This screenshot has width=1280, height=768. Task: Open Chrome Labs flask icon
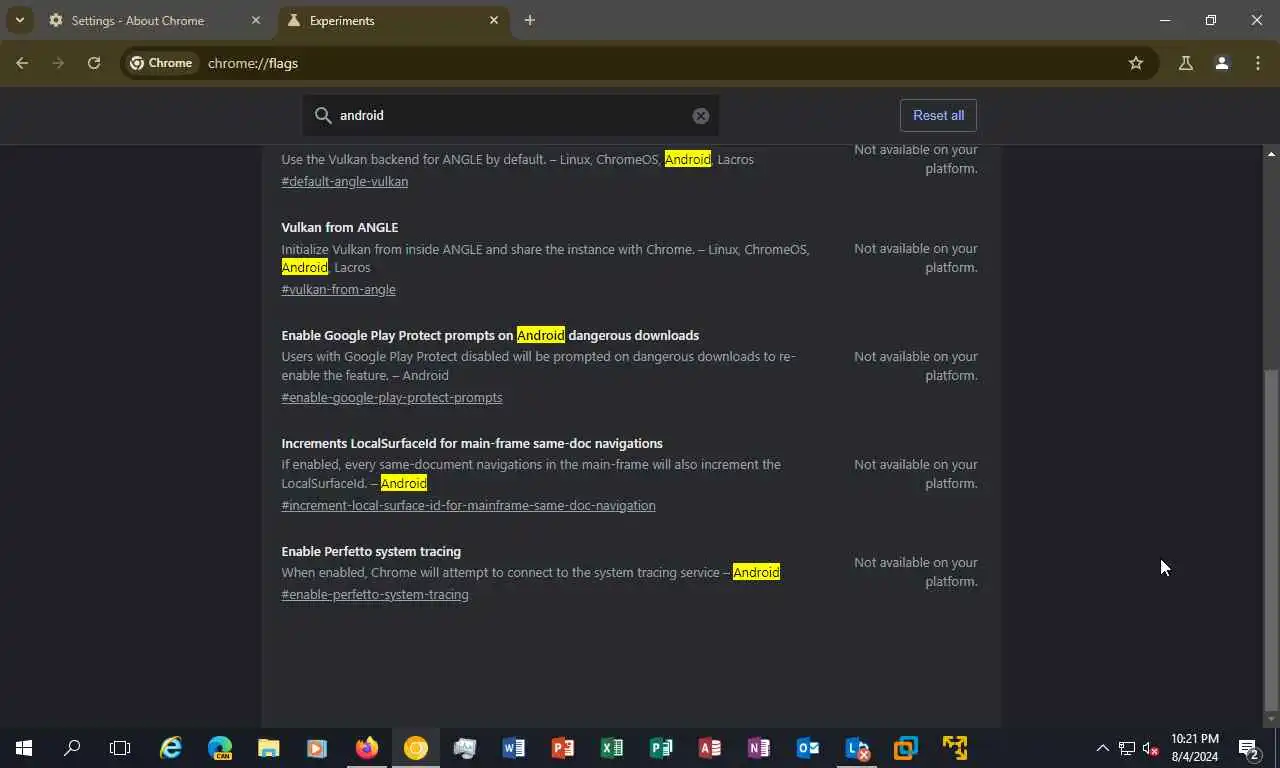click(x=1186, y=63)
